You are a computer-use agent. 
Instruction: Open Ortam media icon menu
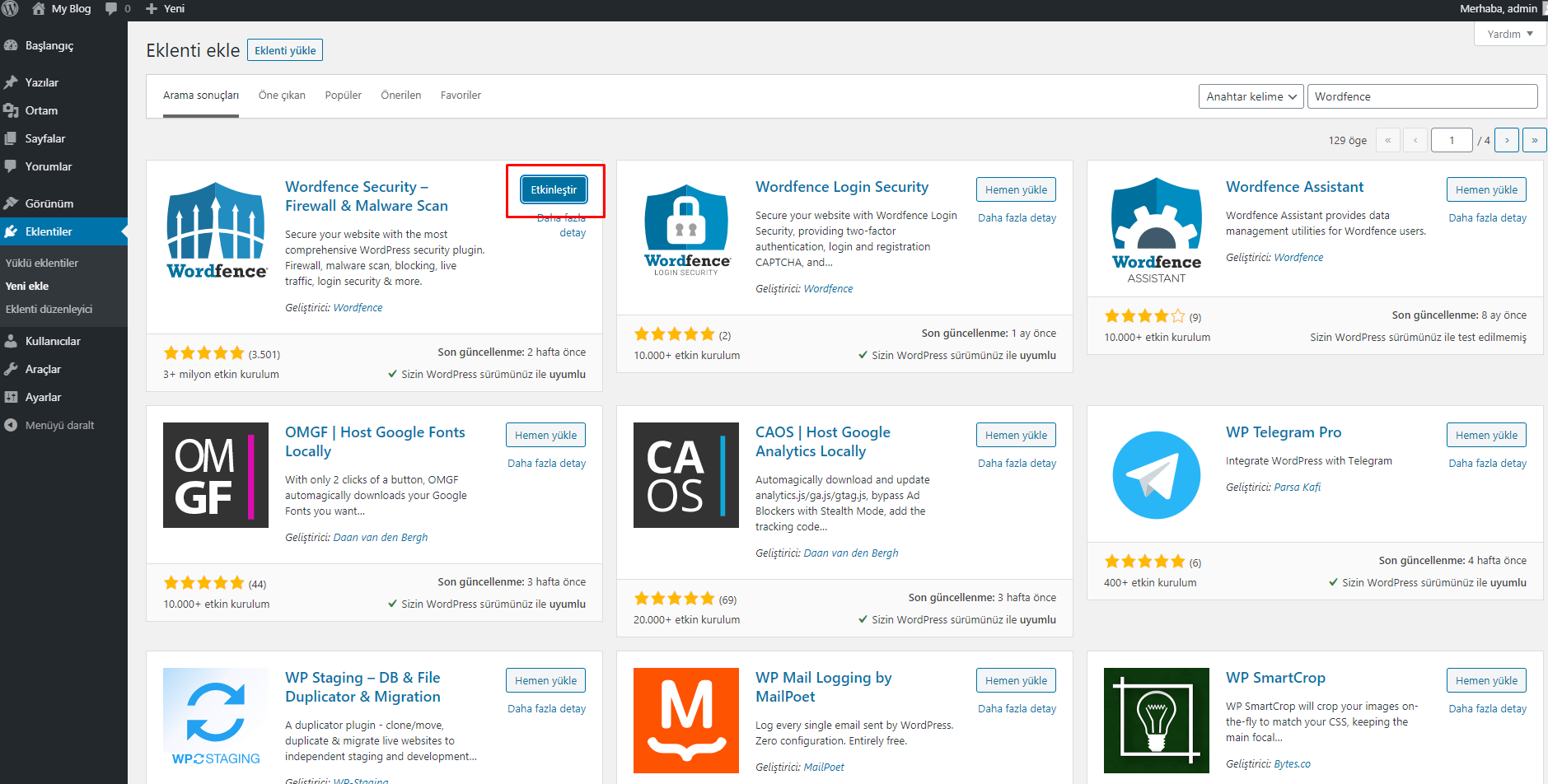[x=11, y=110]
